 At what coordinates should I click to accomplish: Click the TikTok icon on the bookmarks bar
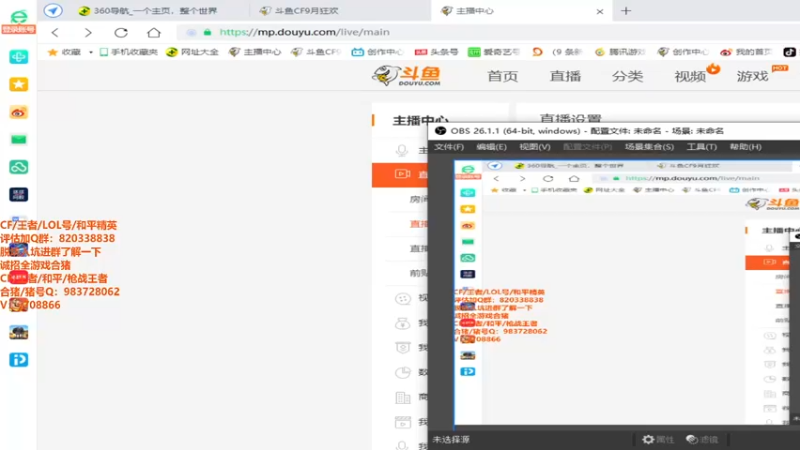click(789, 52)
